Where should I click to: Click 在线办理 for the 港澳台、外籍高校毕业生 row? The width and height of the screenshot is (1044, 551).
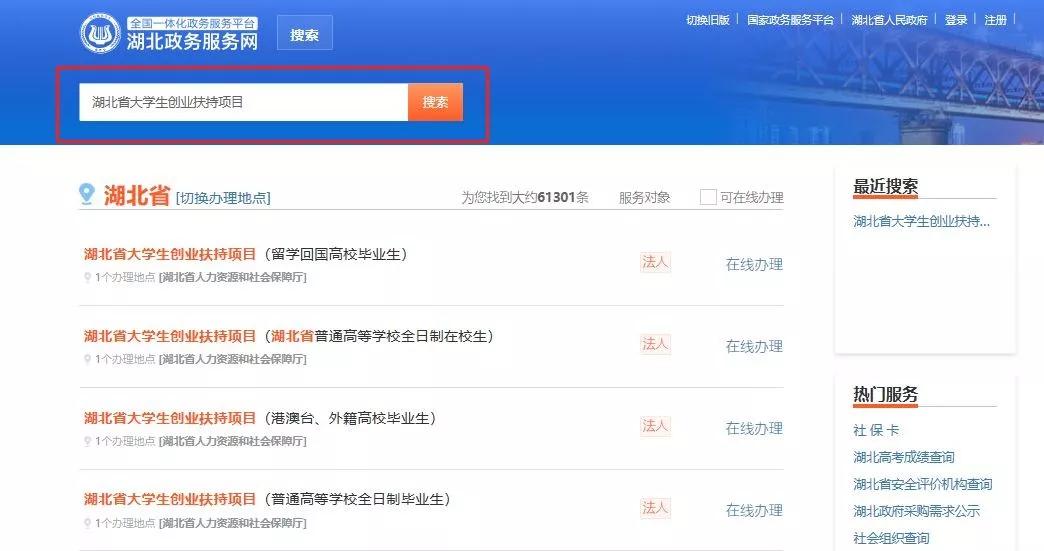754,428
